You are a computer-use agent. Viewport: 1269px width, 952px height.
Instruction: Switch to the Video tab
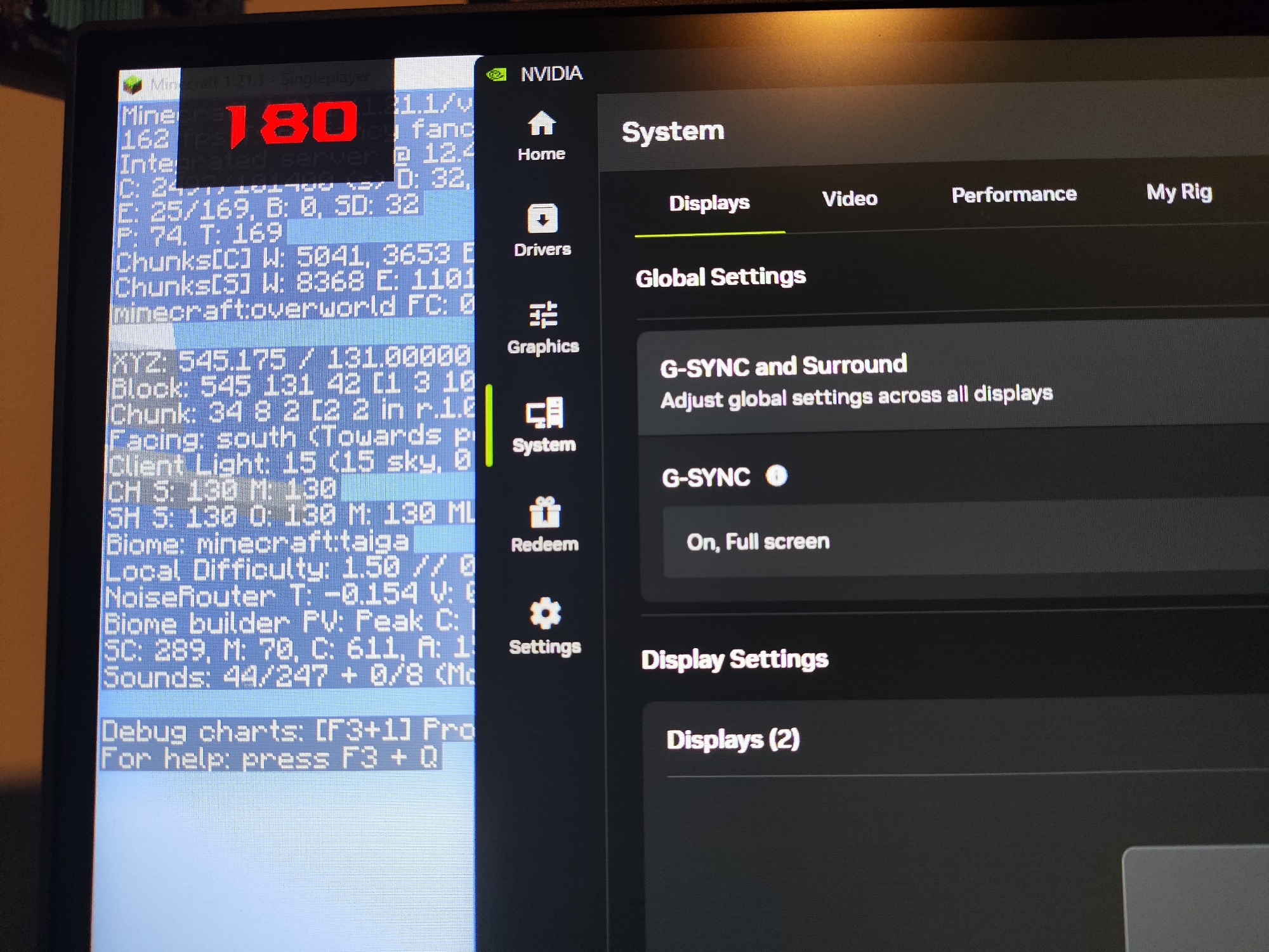pos(850,199)
